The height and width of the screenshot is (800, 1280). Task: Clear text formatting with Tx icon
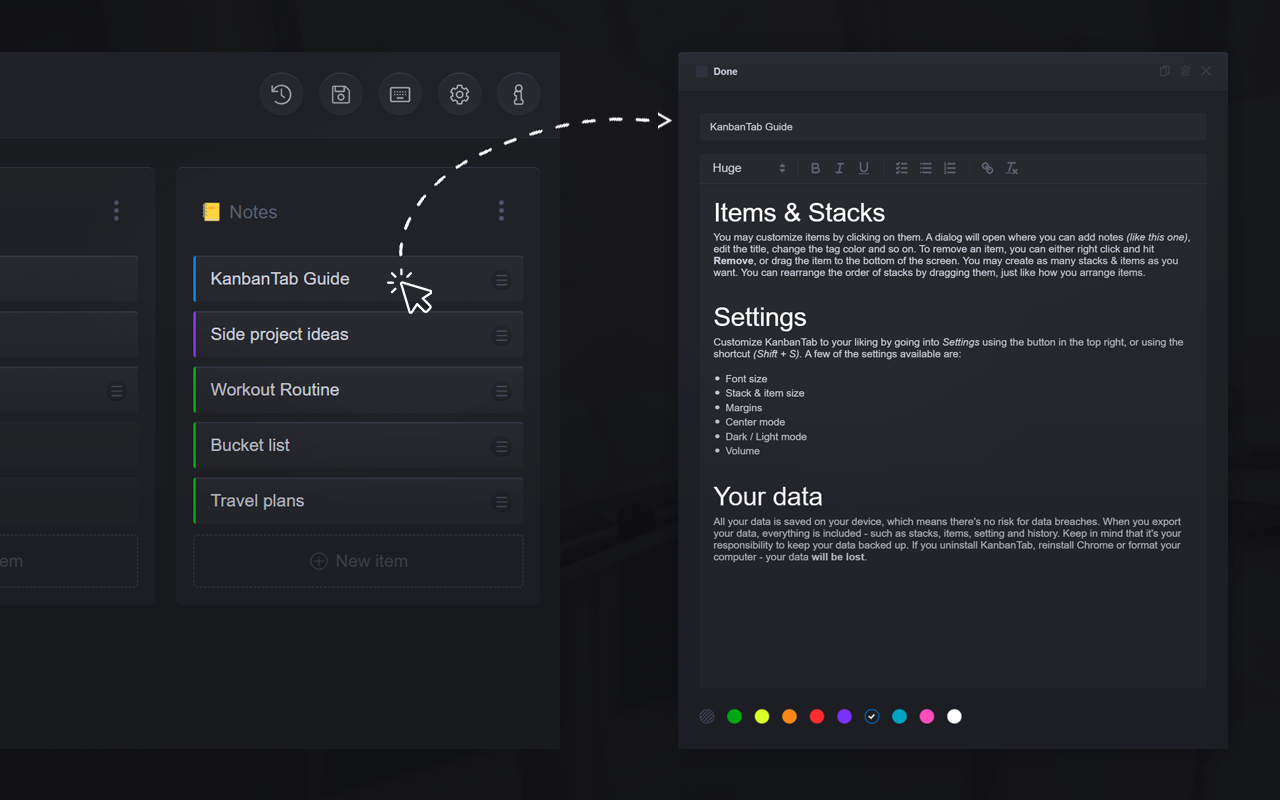pos(1011,168)
